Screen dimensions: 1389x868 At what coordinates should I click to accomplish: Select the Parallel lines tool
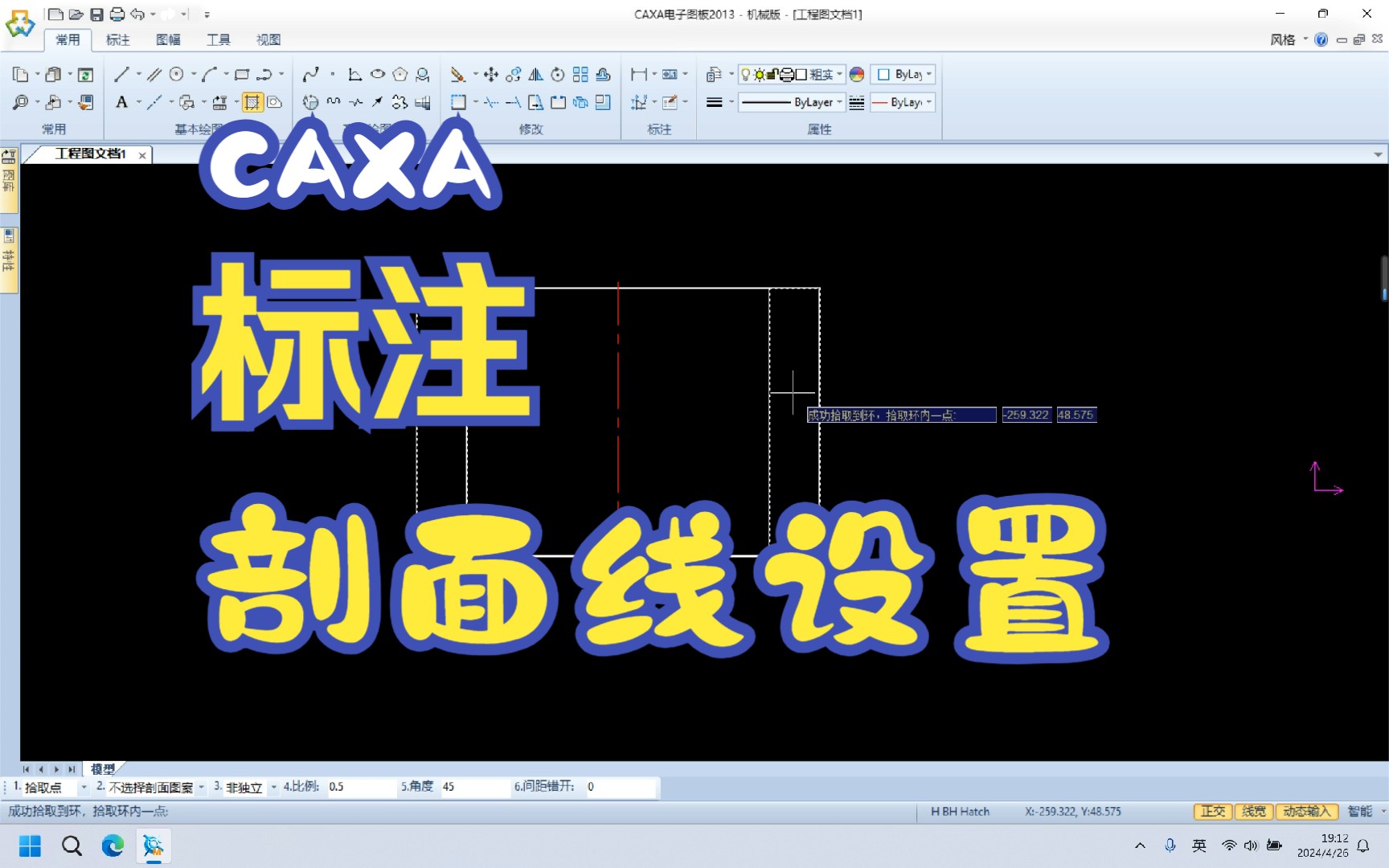pos(154,75)
